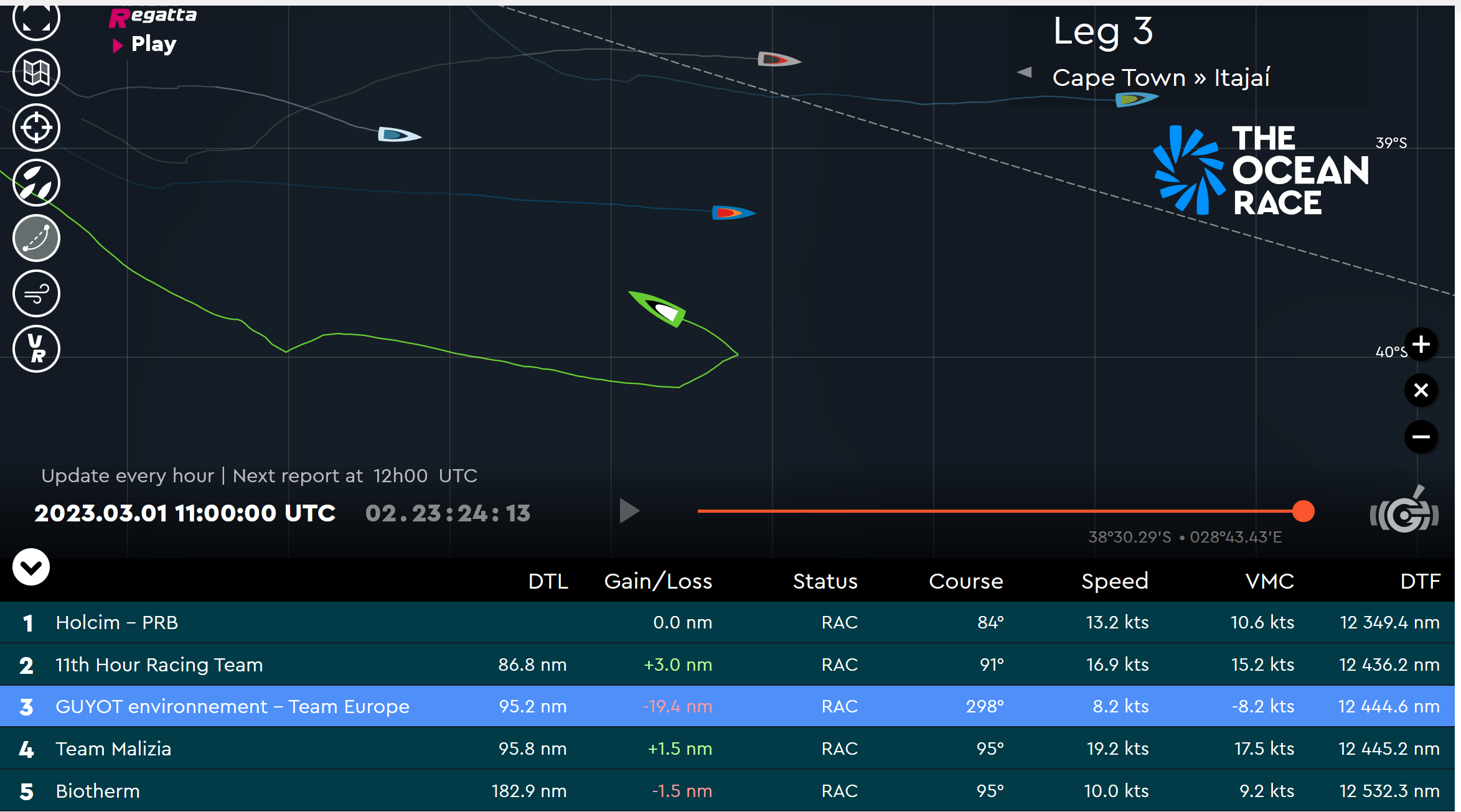Viewport: 1461px width, 812px height.
Task: Open the map layers icon
Action: point(36,73)
